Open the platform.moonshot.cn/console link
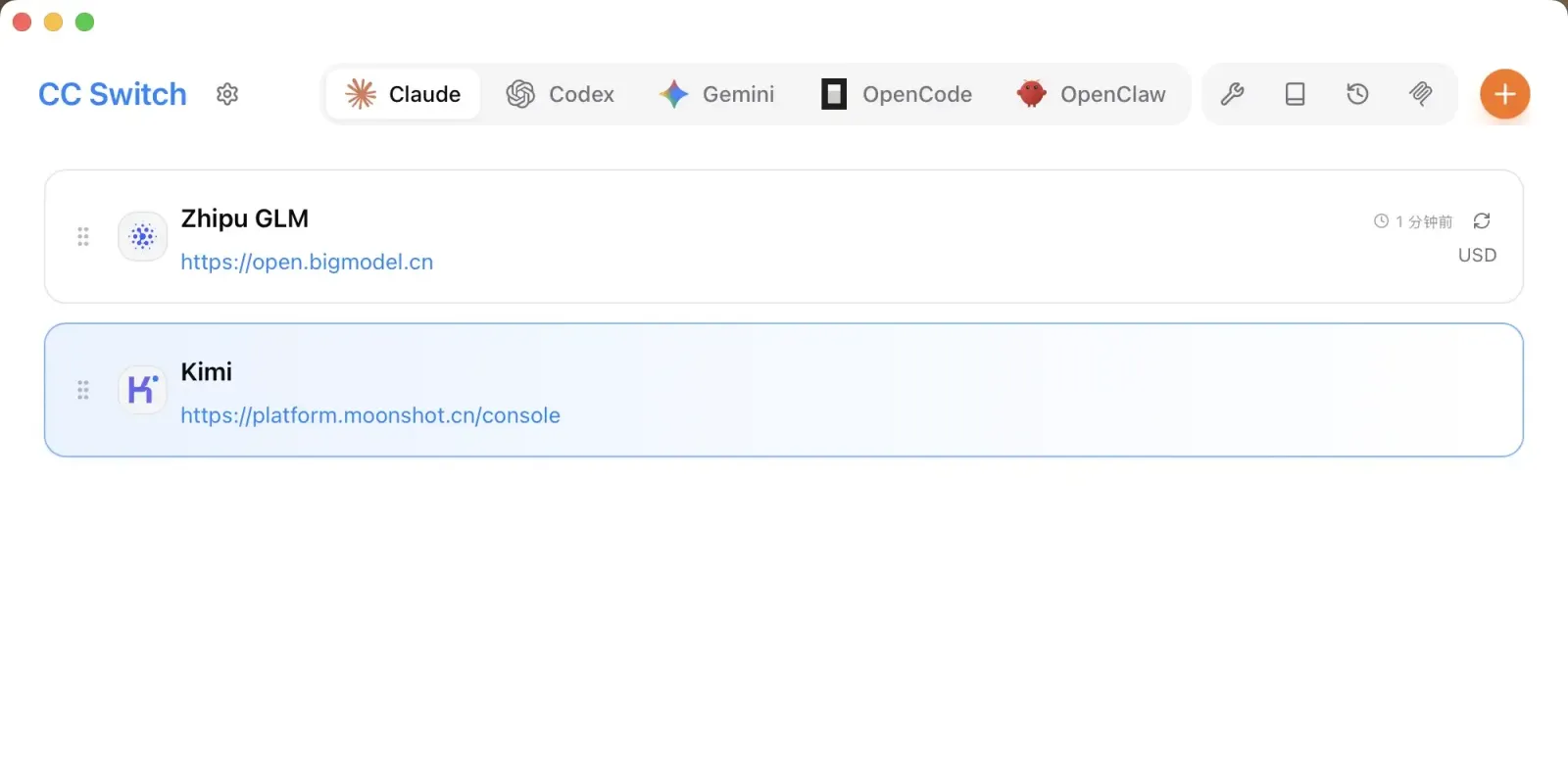Viewport: 1568px width, 772px height. (370, 415)
